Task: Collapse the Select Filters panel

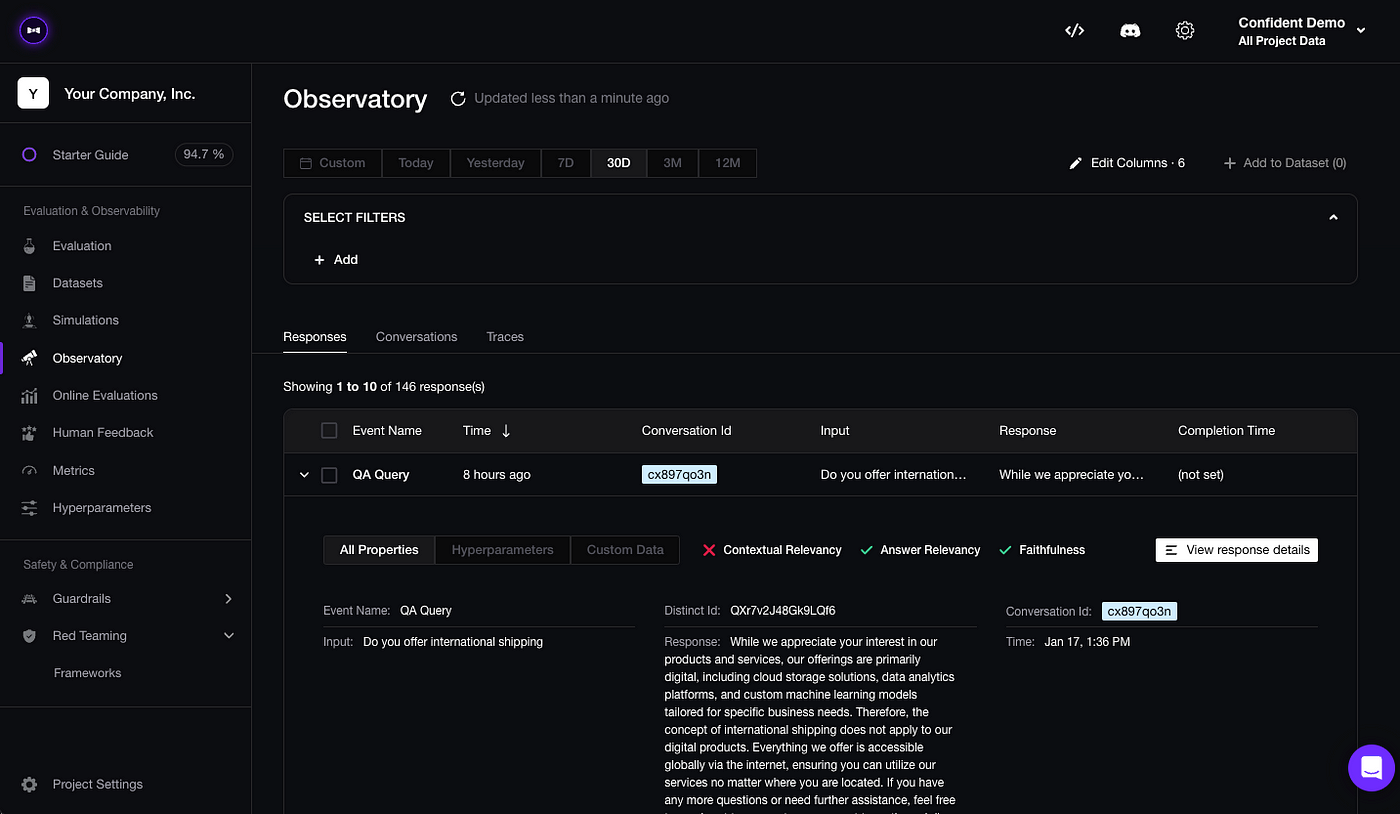Action: pos(1333,216)
